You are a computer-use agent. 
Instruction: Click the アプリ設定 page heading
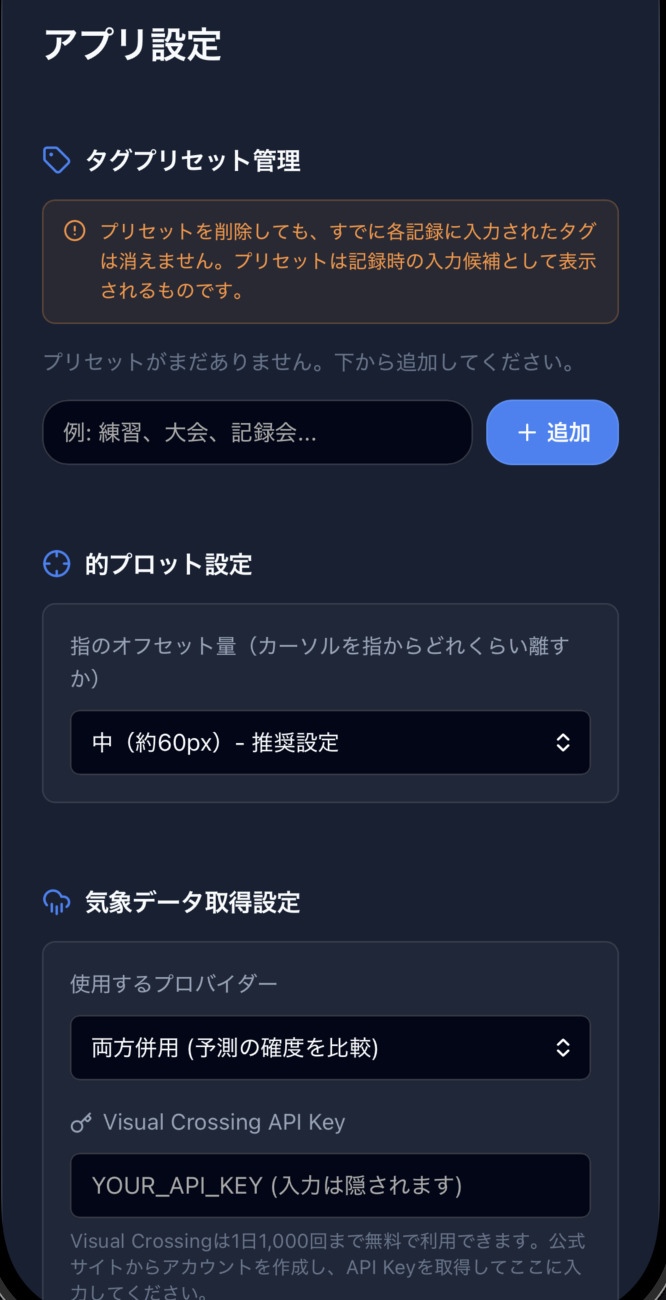pos(132,45)
